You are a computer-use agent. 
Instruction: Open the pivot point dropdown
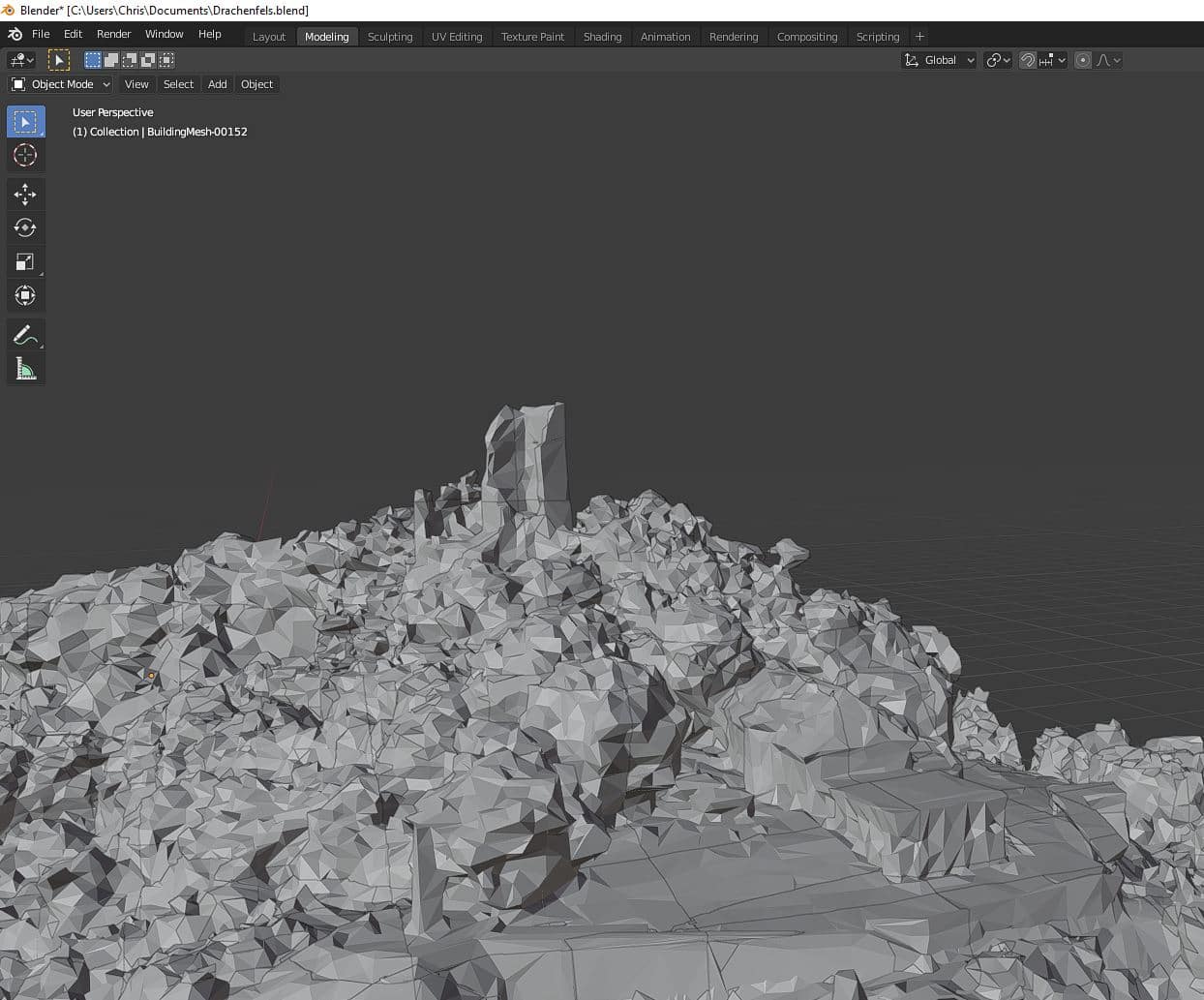(x=998, y=60)
